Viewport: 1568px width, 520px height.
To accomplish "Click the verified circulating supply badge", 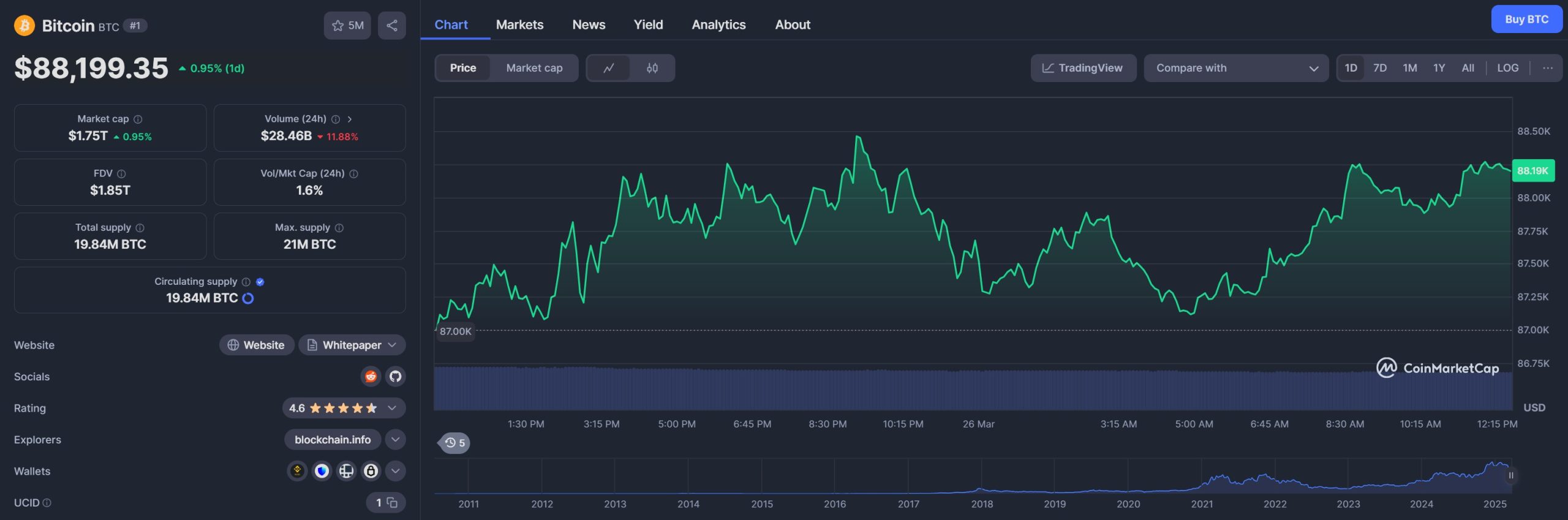I will tap(260, 282).
